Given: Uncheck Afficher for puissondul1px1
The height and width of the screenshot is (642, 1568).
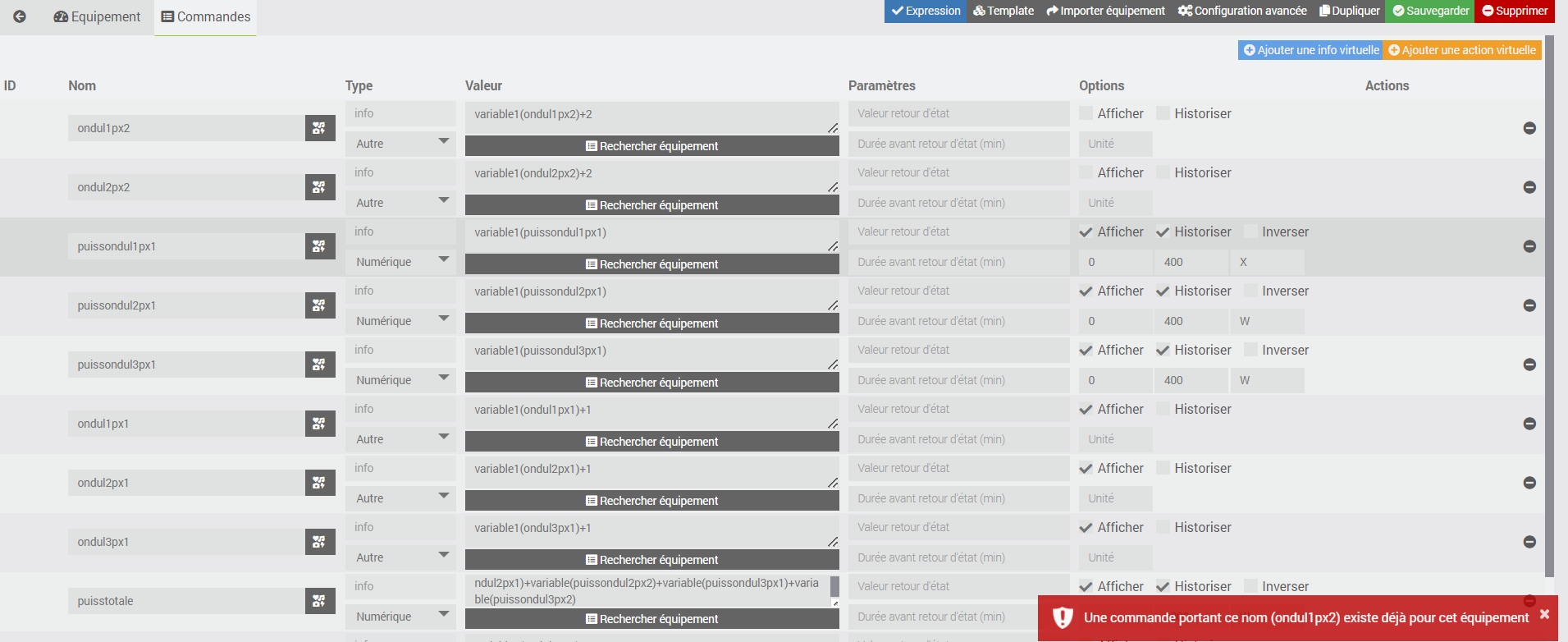Looking at the screenshot, I should (1086, 232).
